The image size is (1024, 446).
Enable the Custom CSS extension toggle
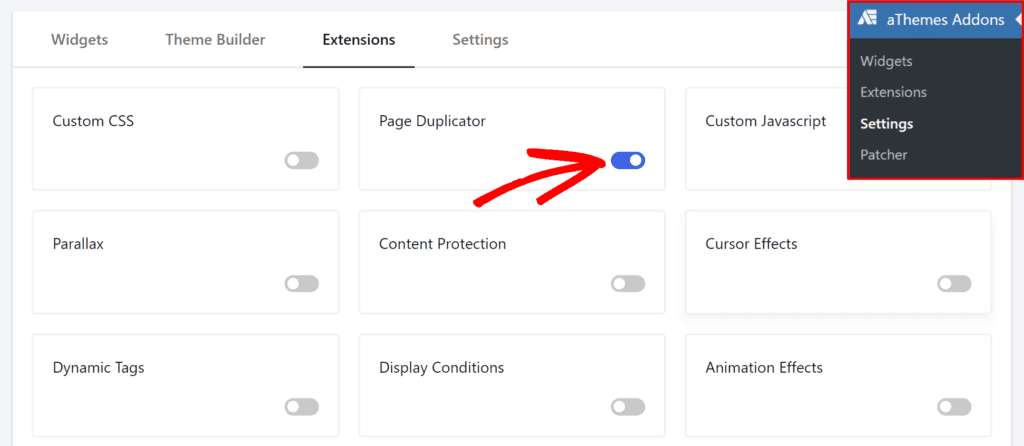(301, 160)
